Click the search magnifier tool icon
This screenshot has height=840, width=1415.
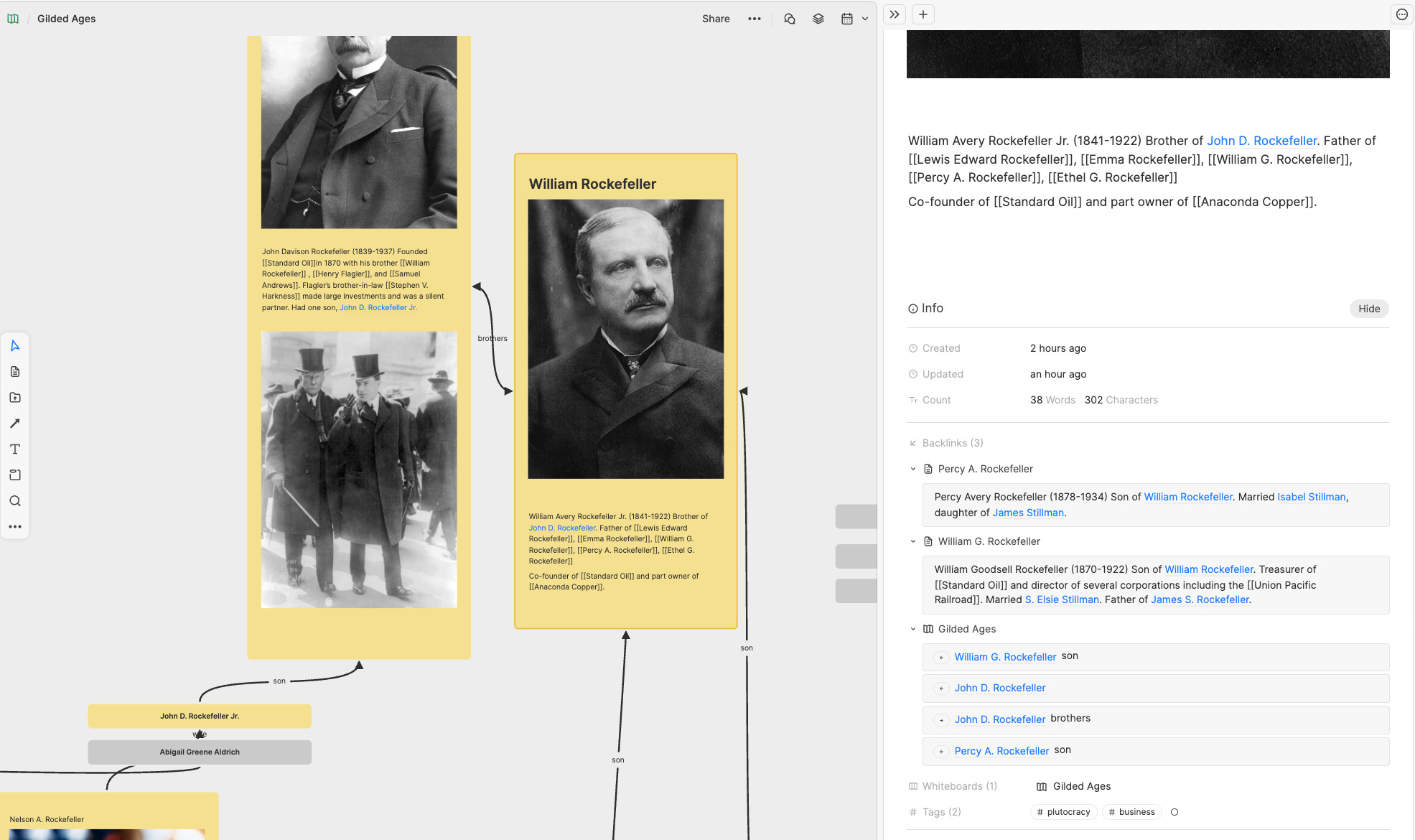(15, 501)
